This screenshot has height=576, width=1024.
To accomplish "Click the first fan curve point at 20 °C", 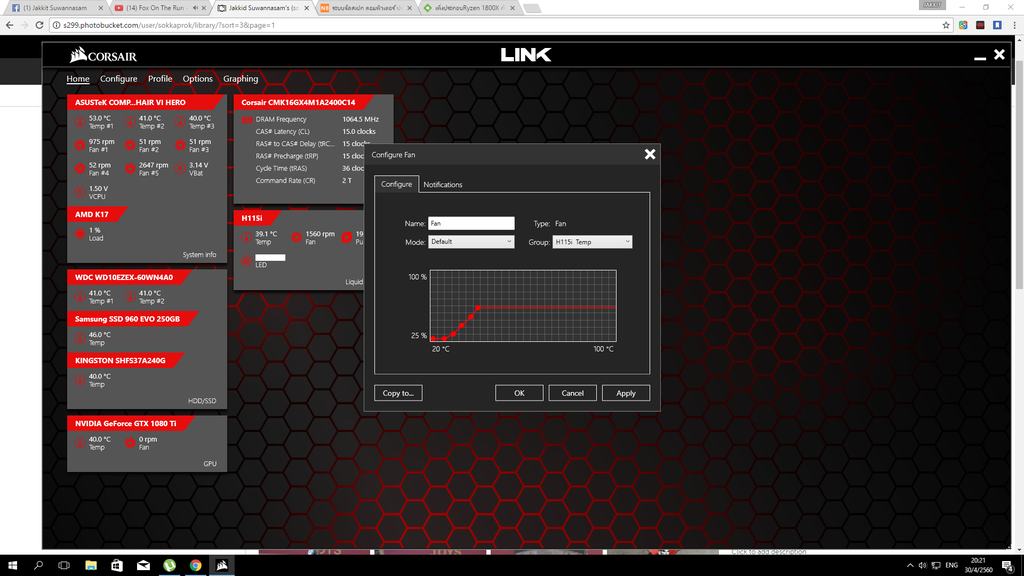I will (433, 339).
